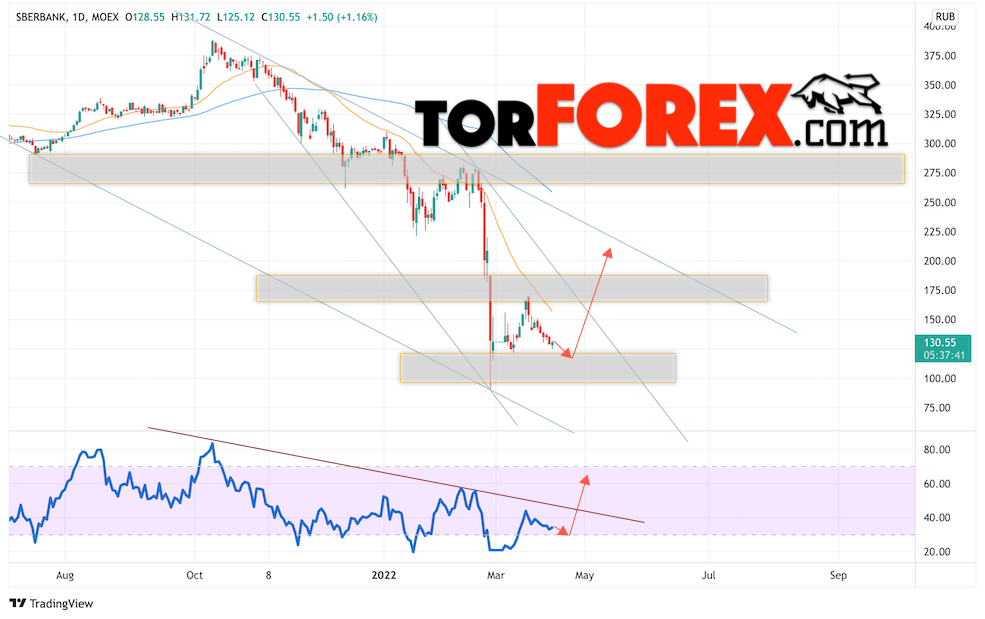Open the RUB currency selector

coord(945,17)
